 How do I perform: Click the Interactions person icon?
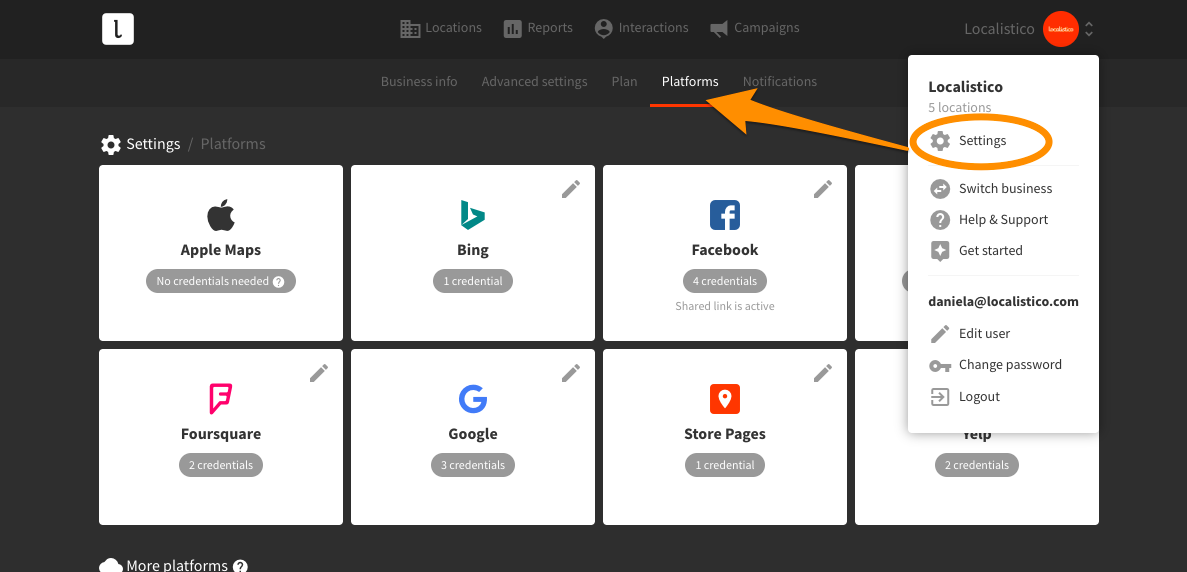point(603,28)
